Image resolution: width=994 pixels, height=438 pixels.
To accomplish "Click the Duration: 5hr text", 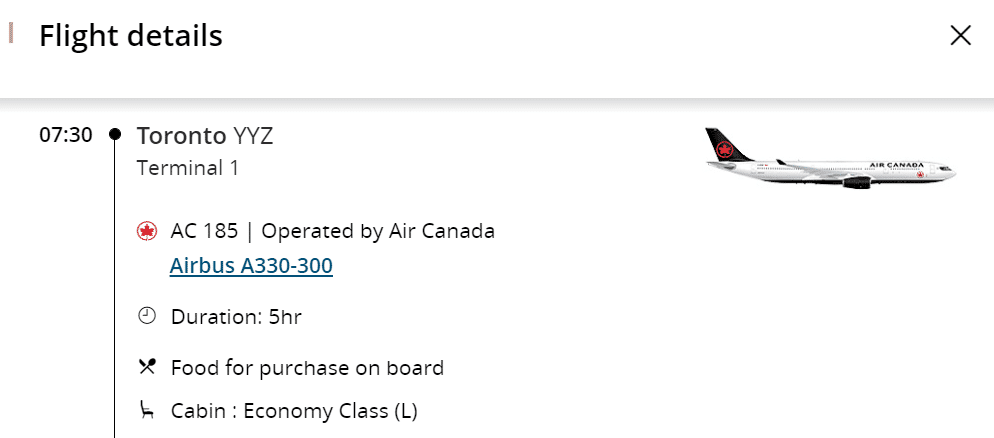I will pyautogui.click(x=236, y=317).
